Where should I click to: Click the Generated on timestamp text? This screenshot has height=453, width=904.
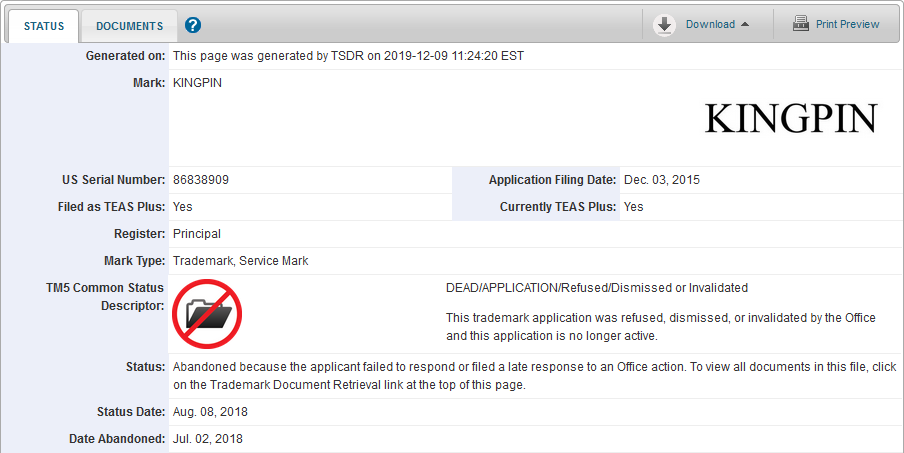coord(348,56)
